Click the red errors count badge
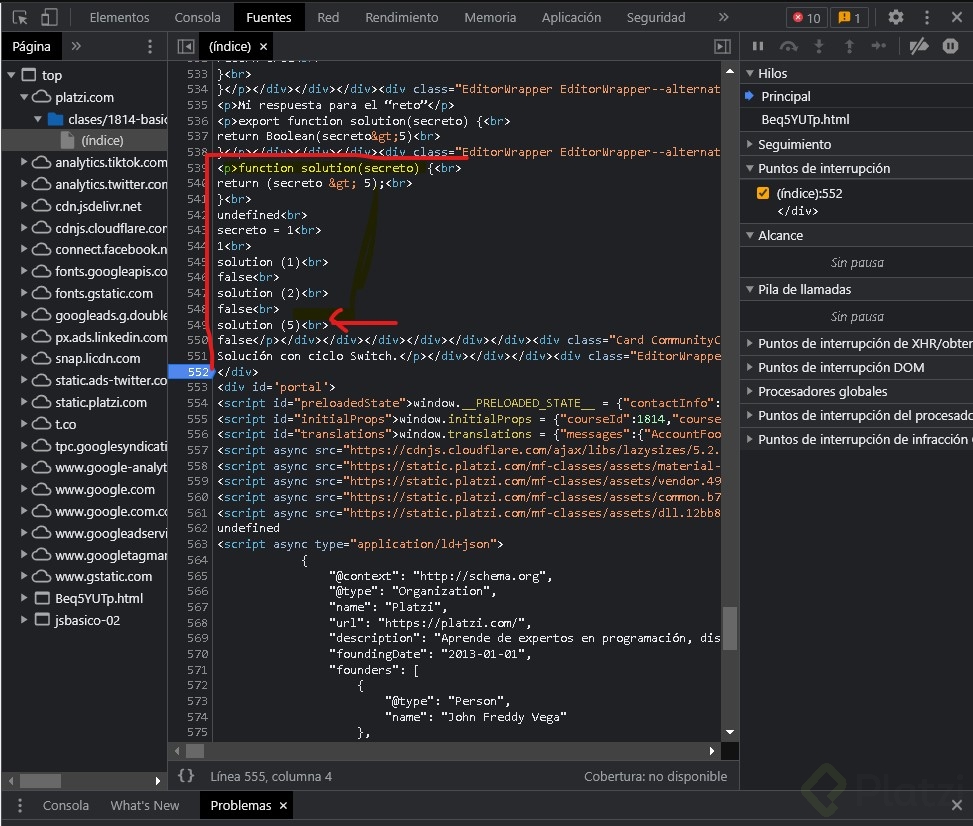 pos(807,17)
